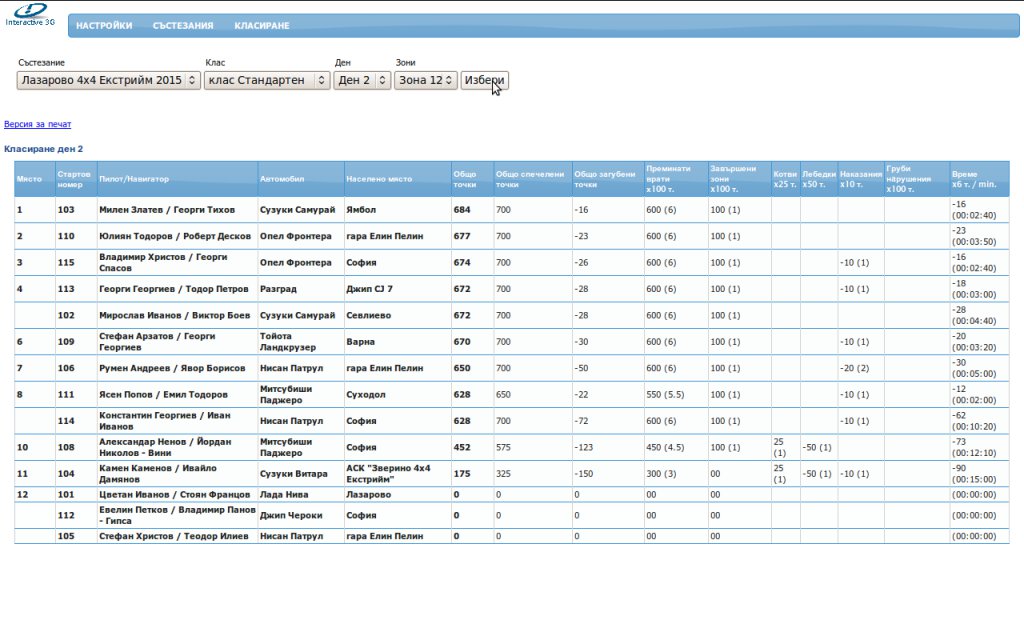The height and width of the screenshot is (640, 1024).
Task: Expand the Състезание dropdown
Action: [109, 80]
